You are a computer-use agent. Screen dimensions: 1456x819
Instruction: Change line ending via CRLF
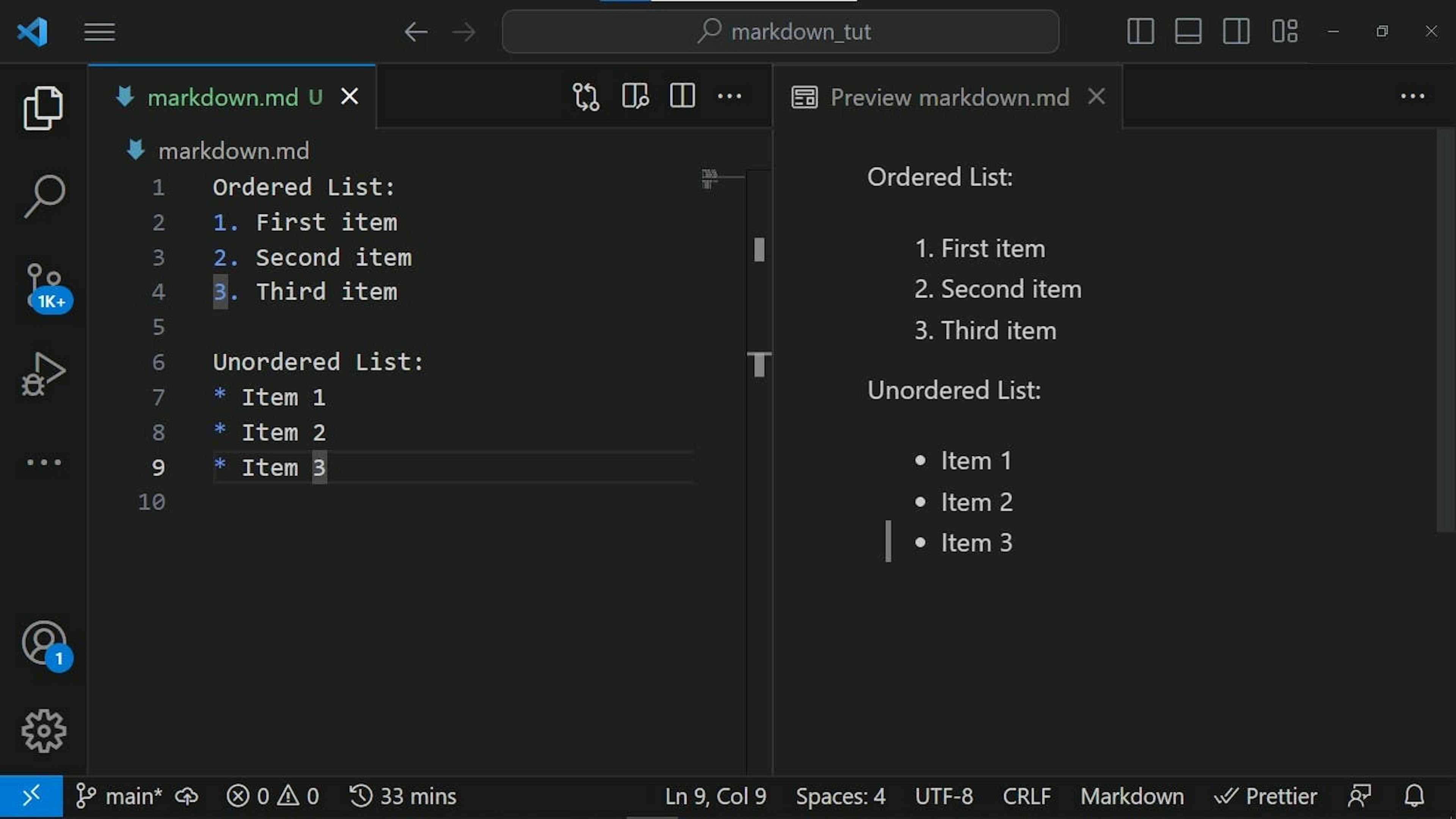tap(1026, 796)
